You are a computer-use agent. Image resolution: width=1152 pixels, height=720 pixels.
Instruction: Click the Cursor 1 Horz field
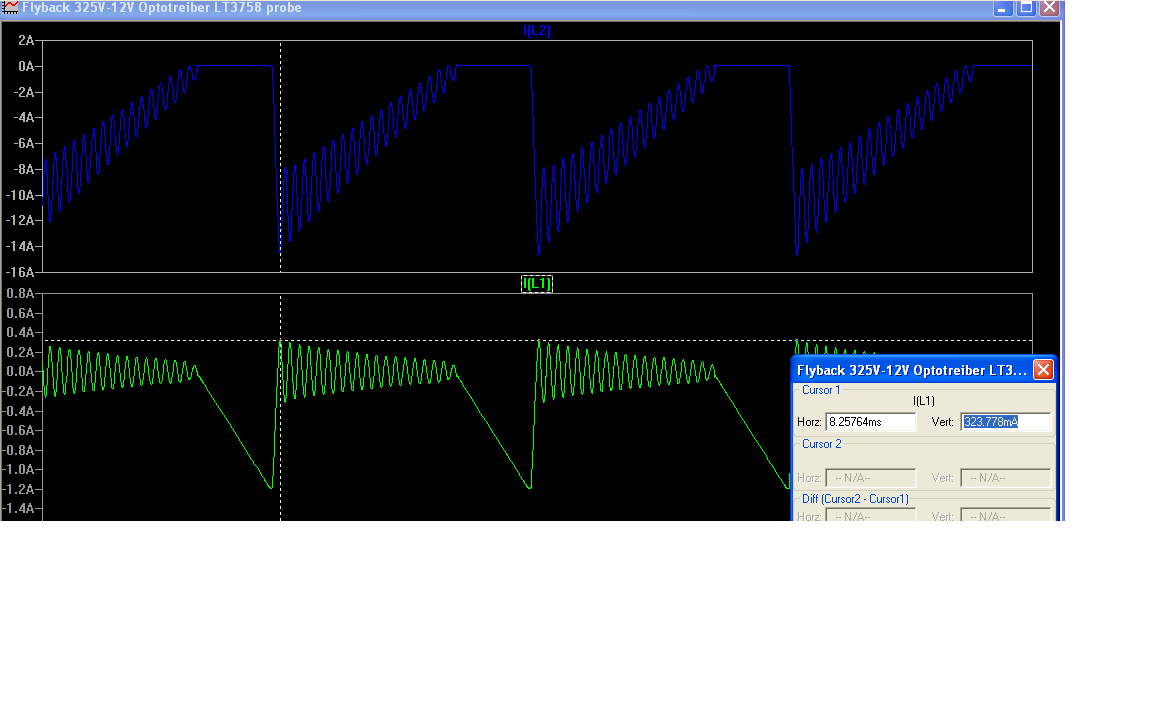coord(870,422)
